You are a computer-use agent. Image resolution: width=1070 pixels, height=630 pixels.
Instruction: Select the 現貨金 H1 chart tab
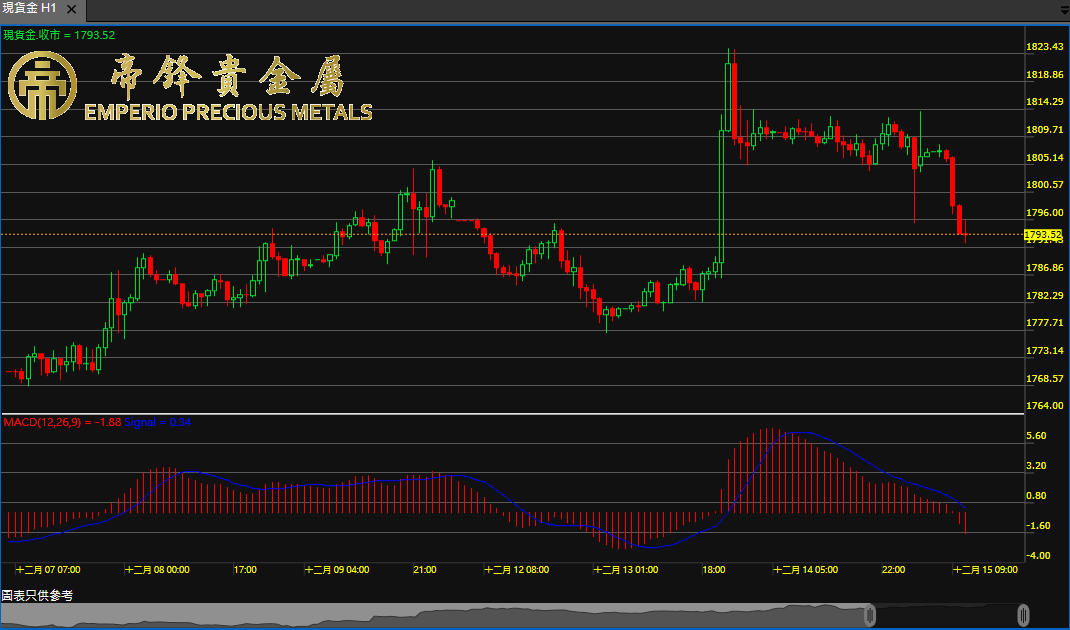[30, 8]
